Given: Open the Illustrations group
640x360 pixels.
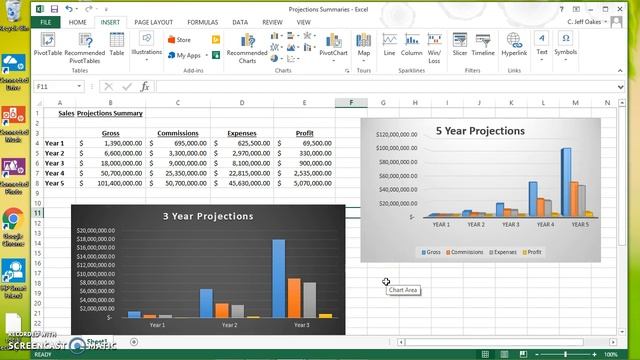Looking at the screenshot, I should point(147,47).
